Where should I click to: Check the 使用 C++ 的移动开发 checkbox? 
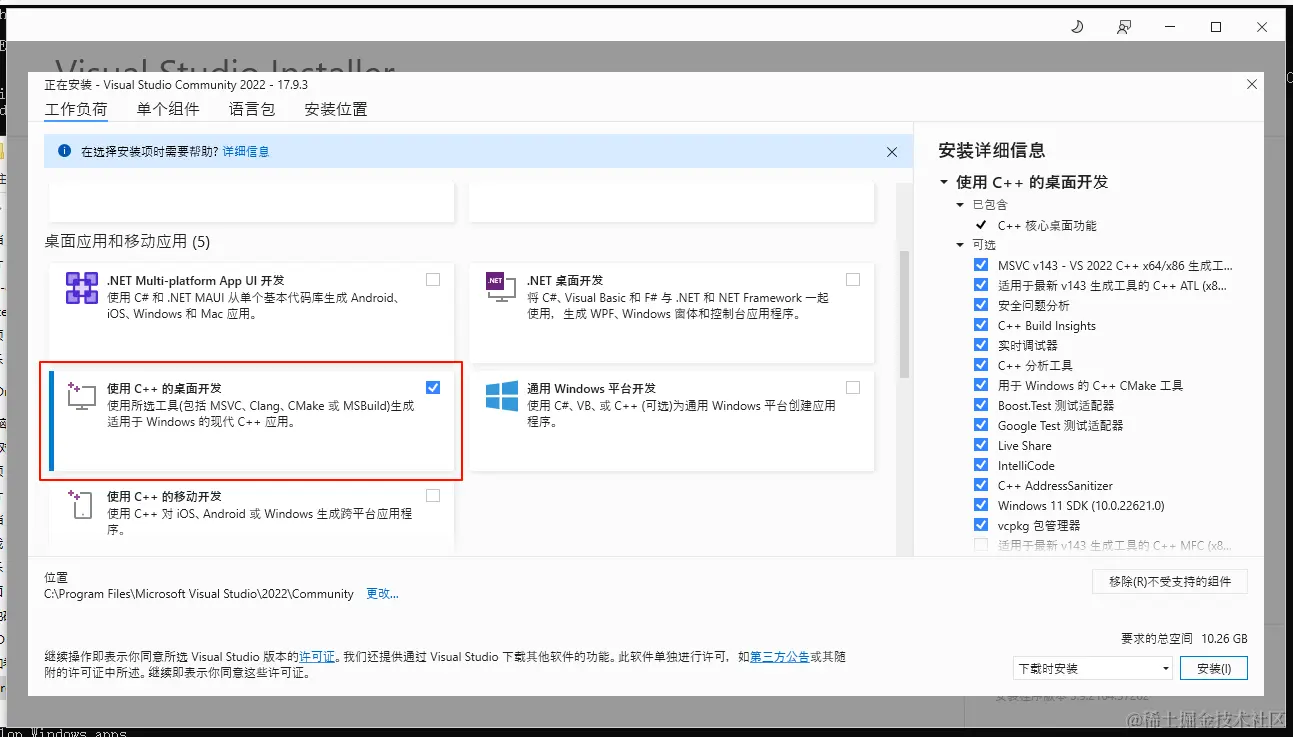click(x=433, y=495)
